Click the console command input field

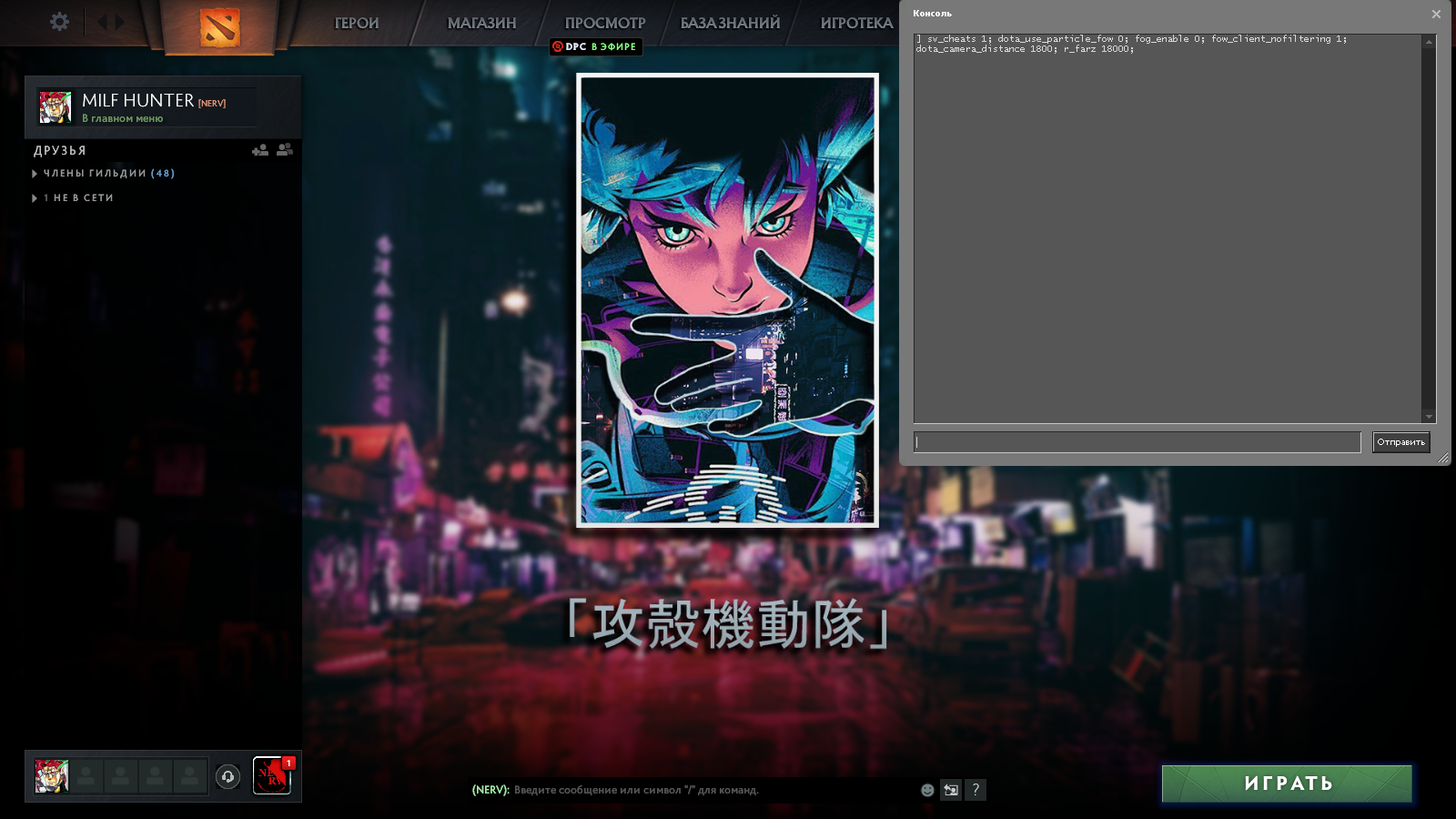pyautogui.click(x=1137, y=442)
